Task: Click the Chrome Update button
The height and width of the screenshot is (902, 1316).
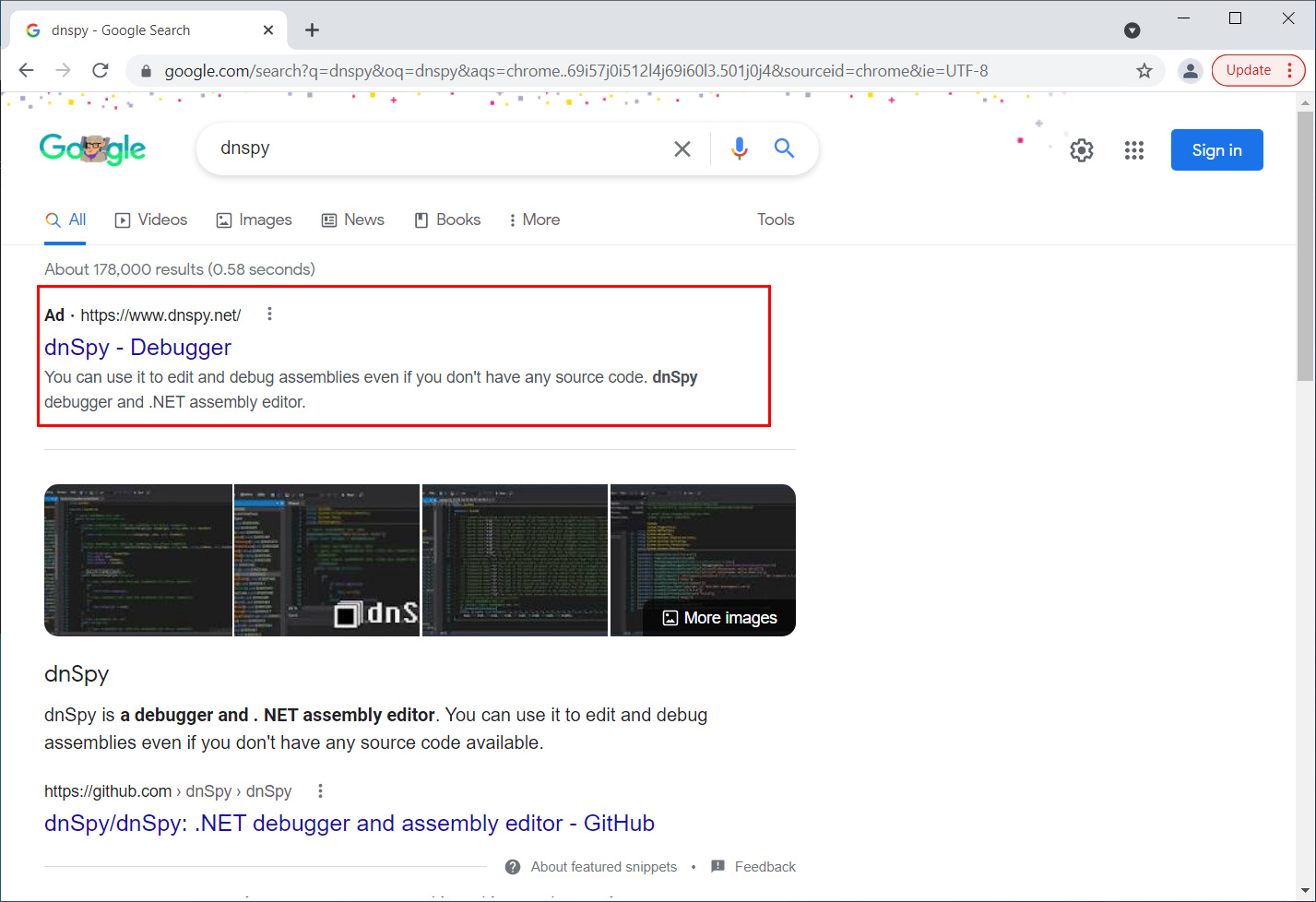Action: click(1248, 71)
